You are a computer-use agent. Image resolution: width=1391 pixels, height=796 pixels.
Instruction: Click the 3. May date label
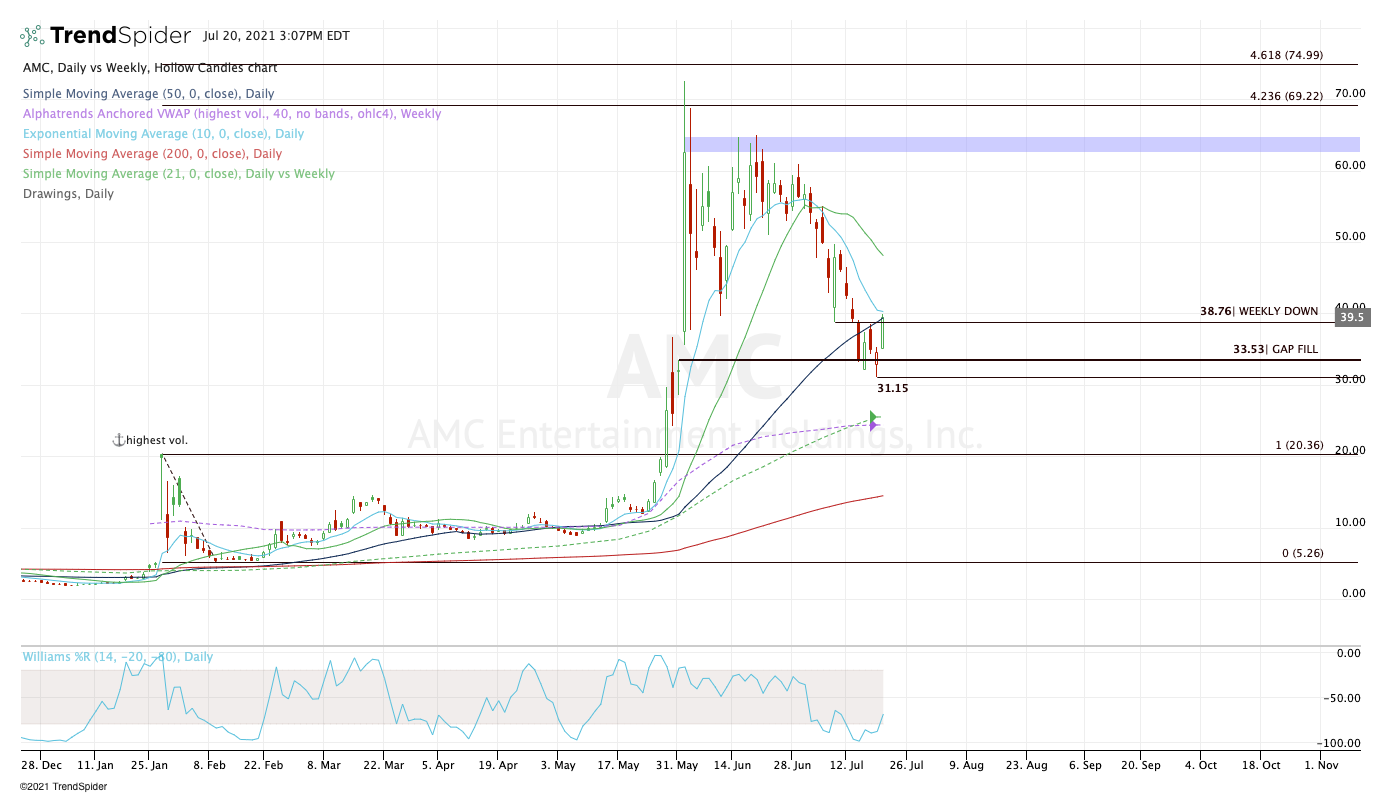[x=558, y=765]
